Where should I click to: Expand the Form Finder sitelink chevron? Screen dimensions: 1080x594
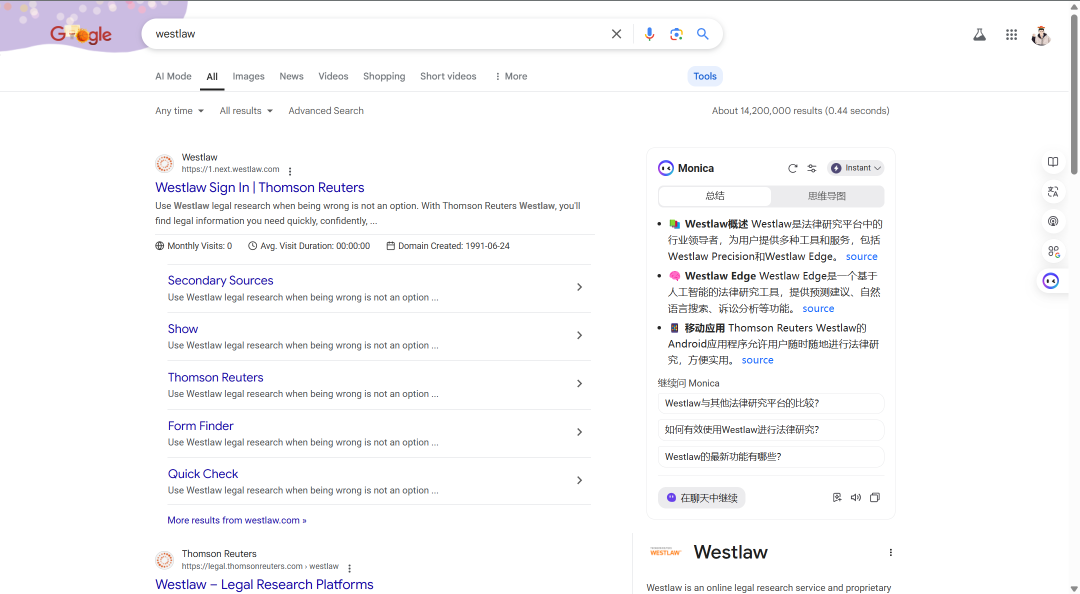(579, 432)
